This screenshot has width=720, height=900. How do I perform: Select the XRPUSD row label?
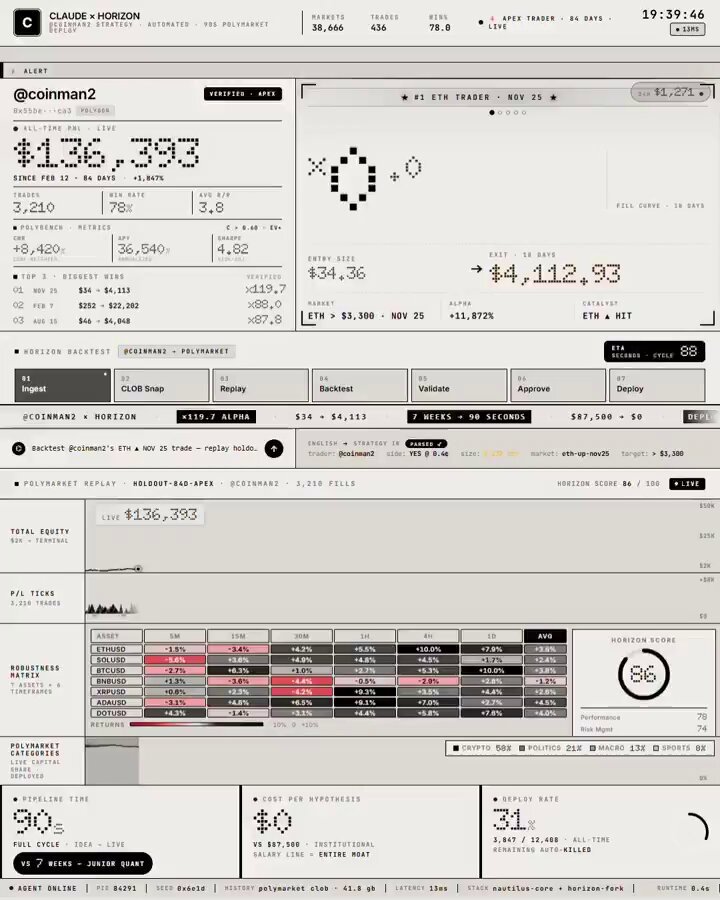[x=117, y=692]
